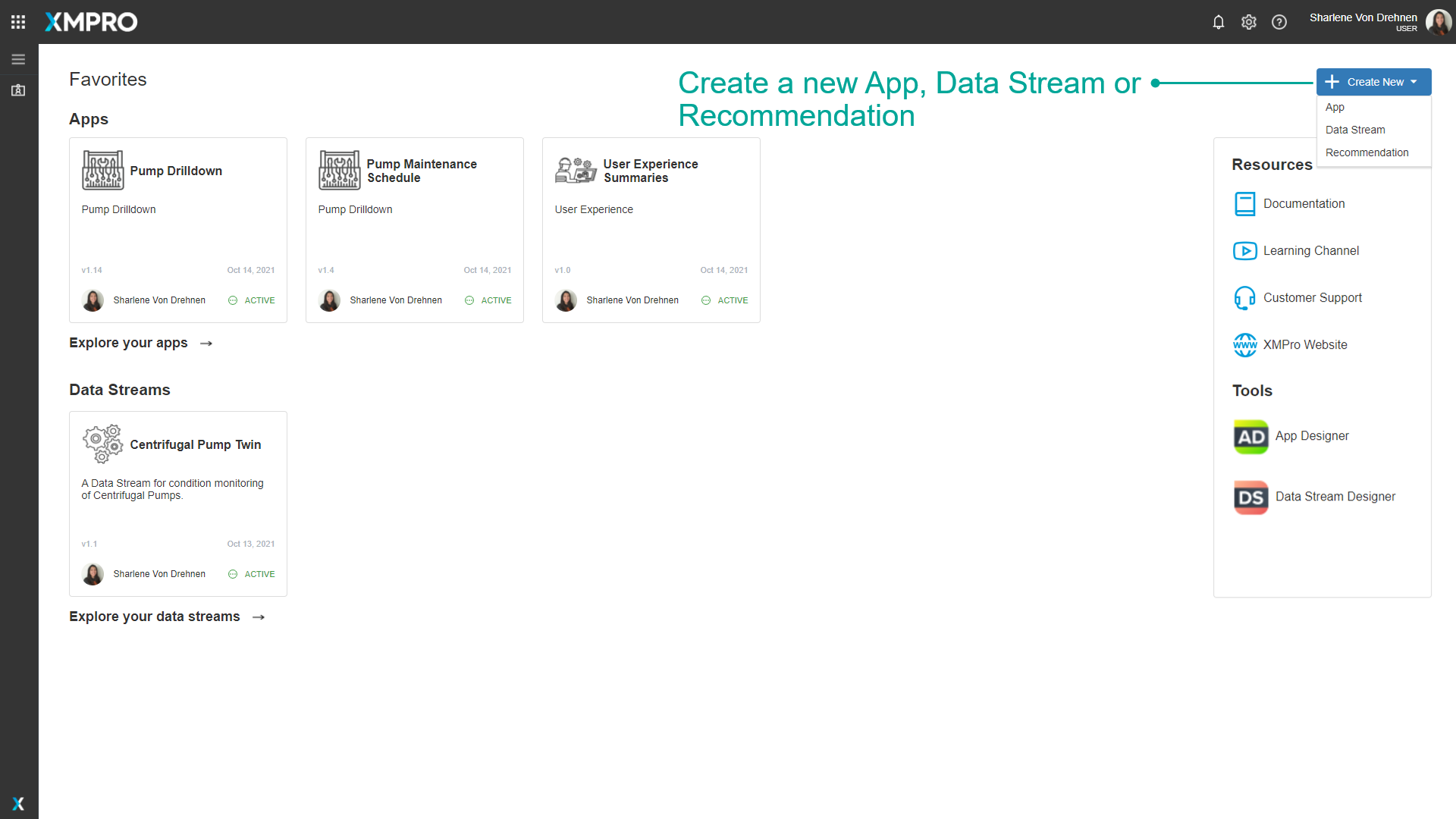The width and height of the screenshot is (1456, 819).
Task: Expand the Create New dropdown
Action: pos(1373,81)
